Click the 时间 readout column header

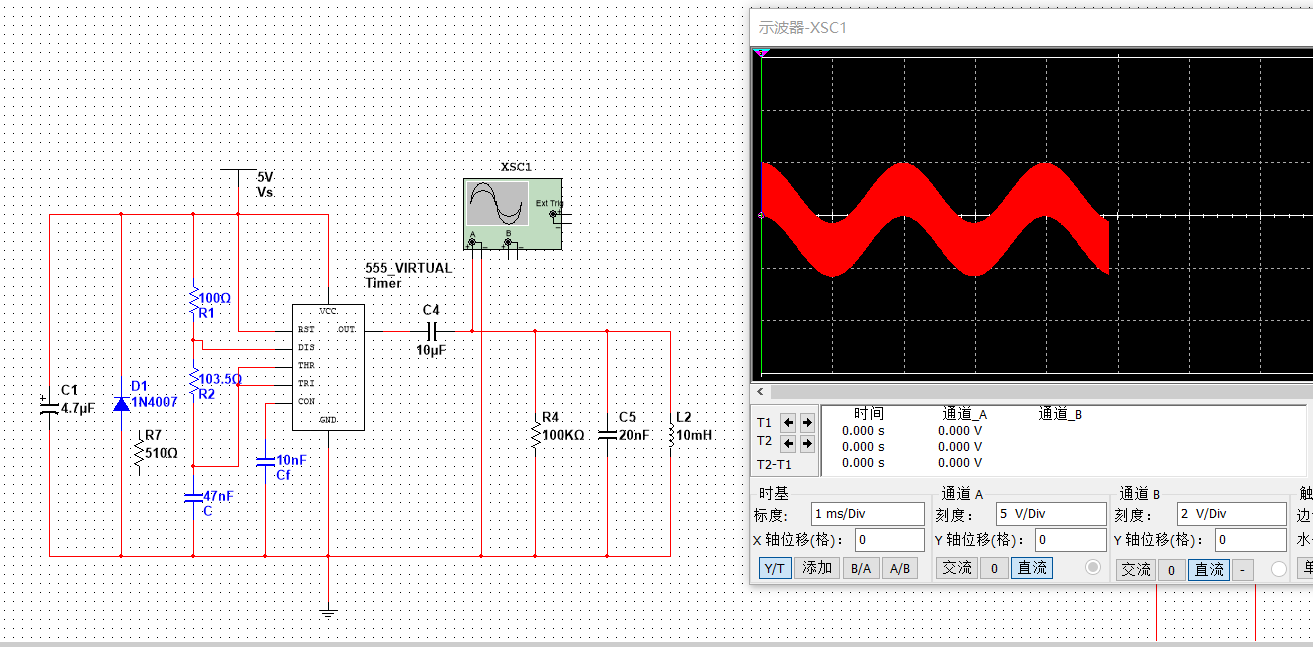(x=868, y=413)
